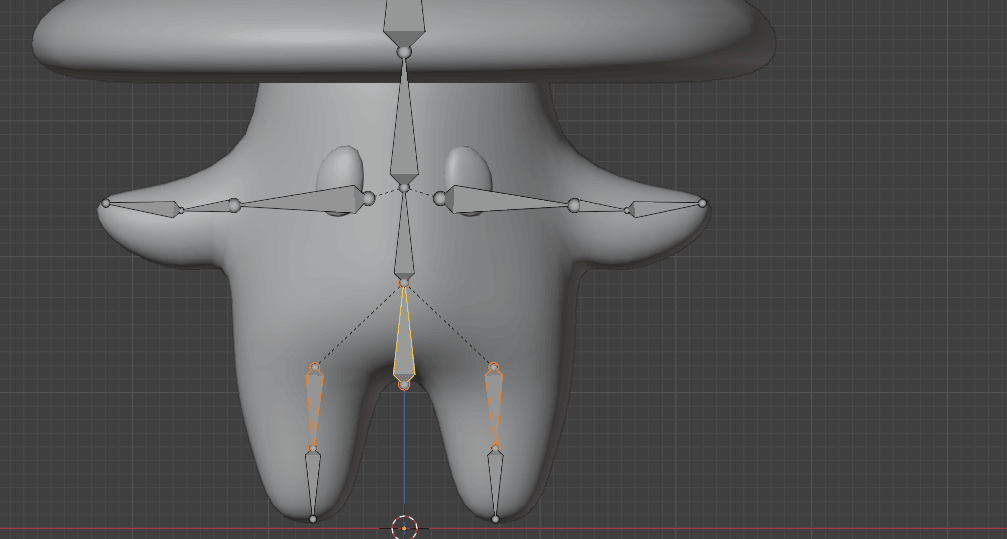The width and height of the screenshot is (1007, 539).
Task: Click the foot tip joint of the right leg
Action: pyautogui.click(x=495, y=519)
